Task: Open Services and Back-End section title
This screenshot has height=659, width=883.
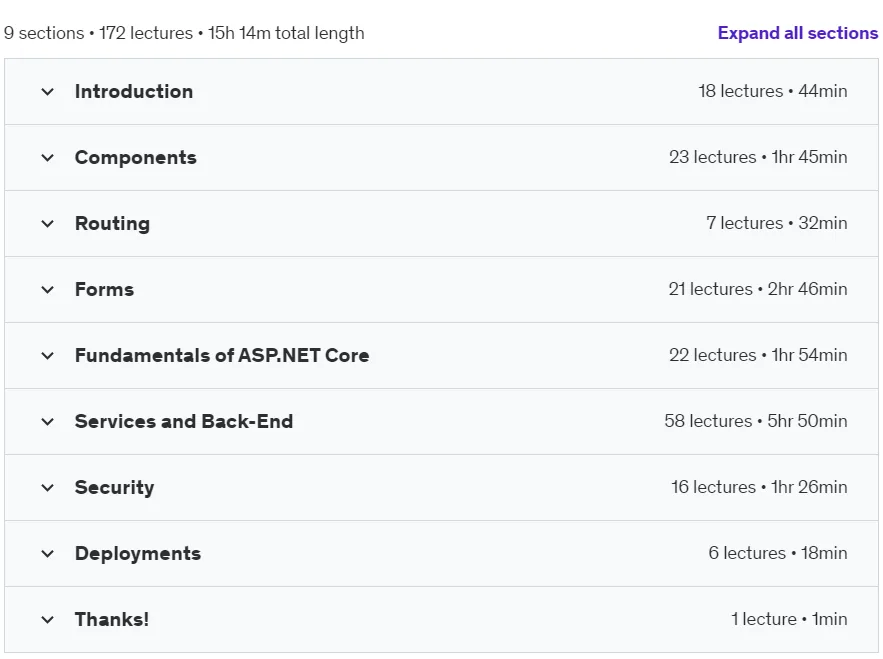Action: pos(184,421)
